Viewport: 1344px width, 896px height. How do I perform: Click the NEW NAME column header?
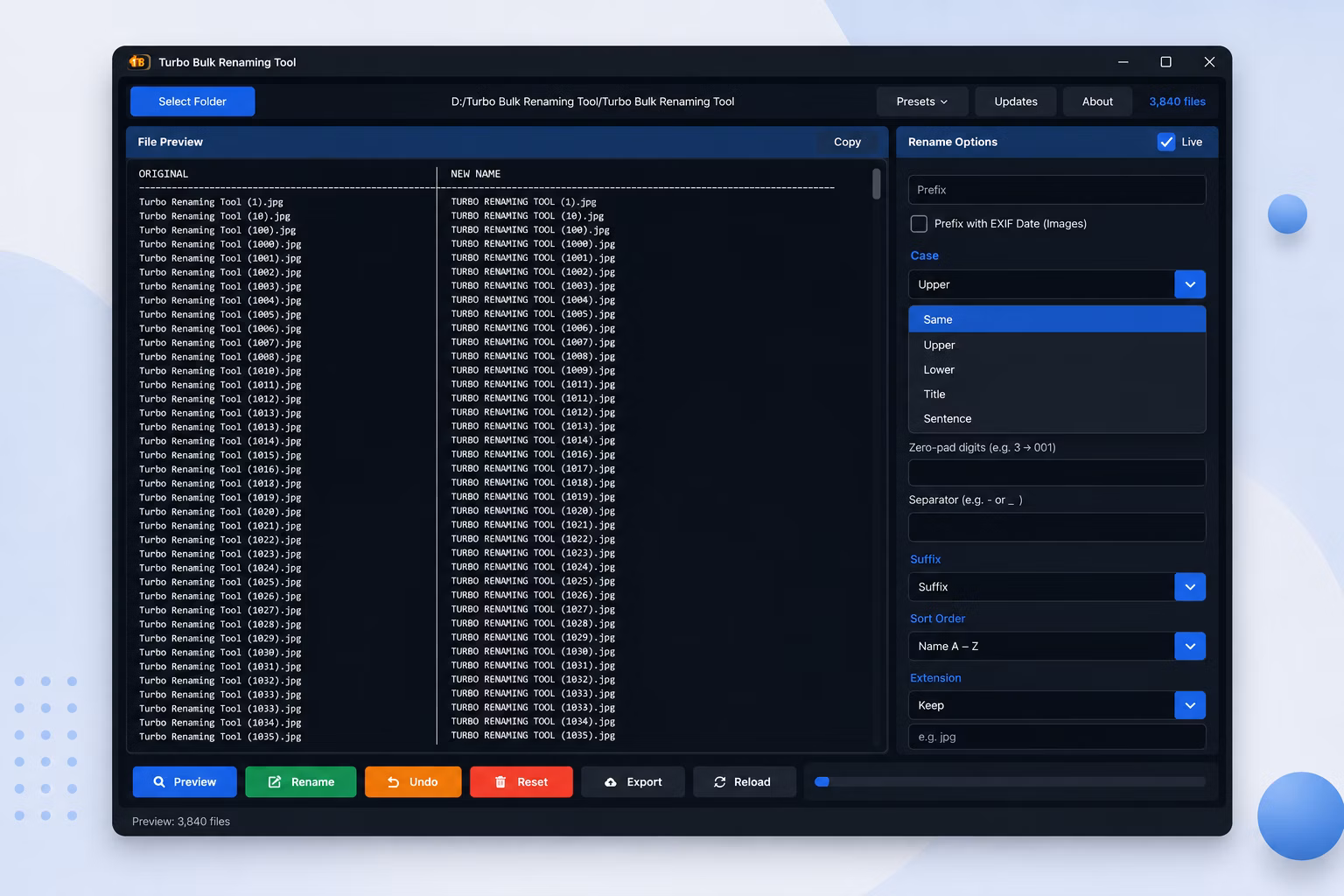[476, 174]
